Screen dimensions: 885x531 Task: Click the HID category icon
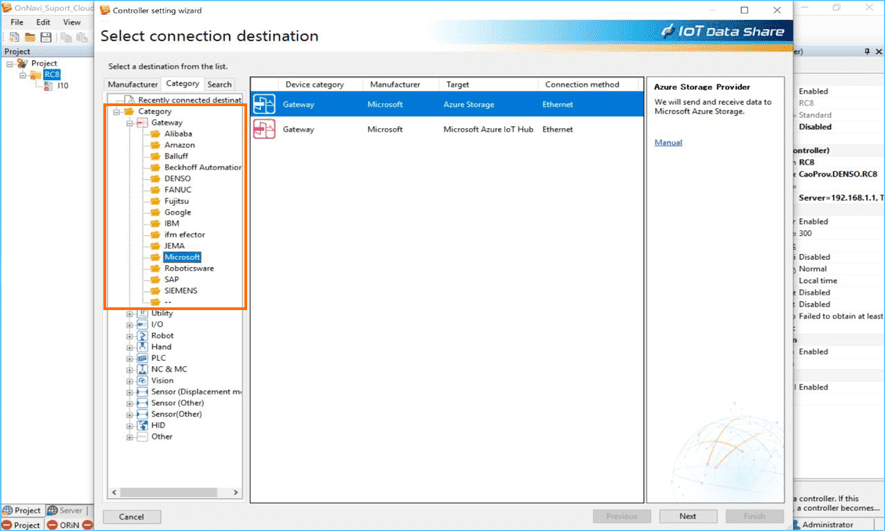click(142, 425)
